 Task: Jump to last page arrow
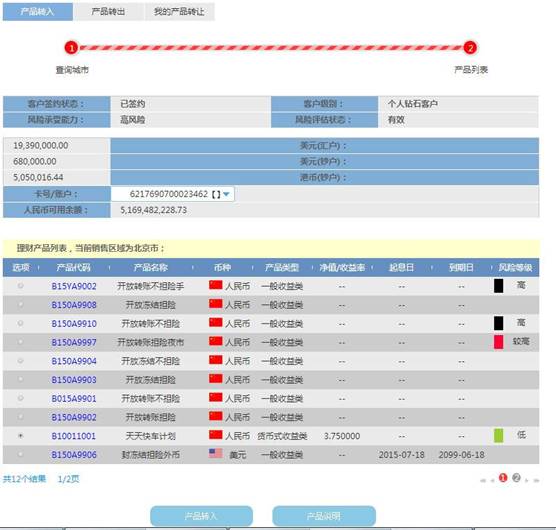pyautogui.click(x=536, y=480)
